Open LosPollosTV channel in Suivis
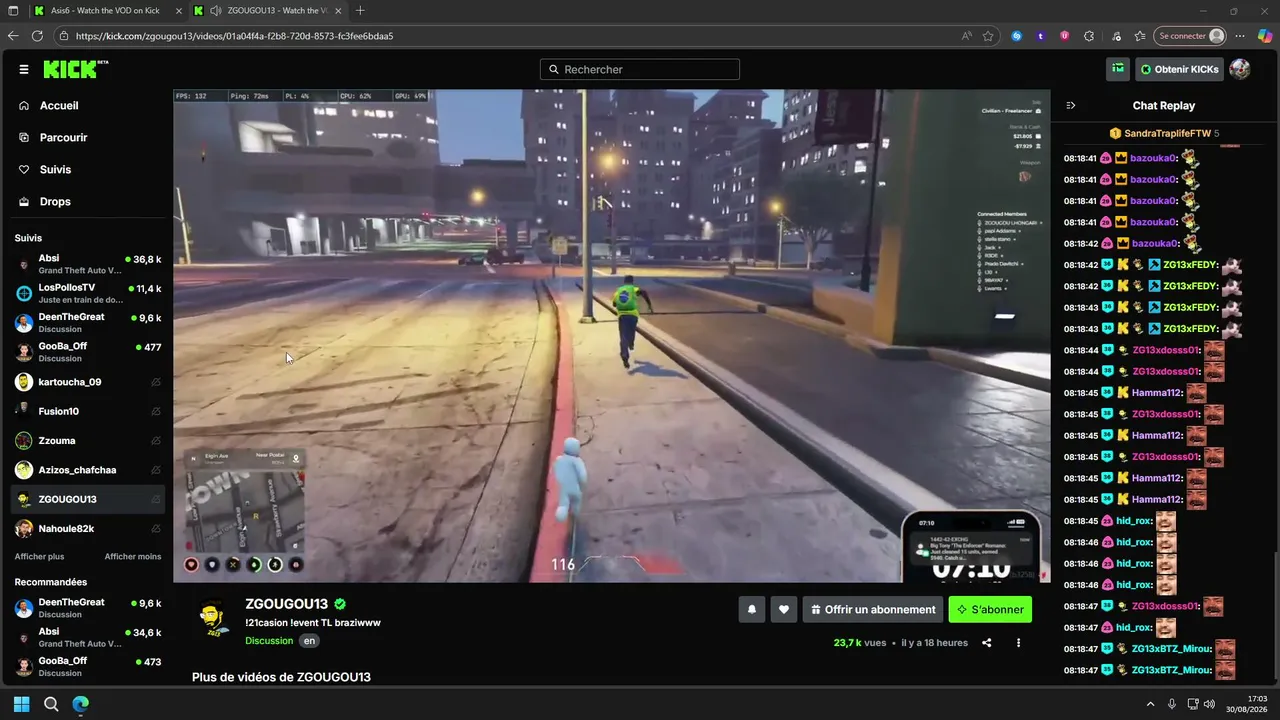This screenshot has width=1280, height=720. (x=88, y=293)
